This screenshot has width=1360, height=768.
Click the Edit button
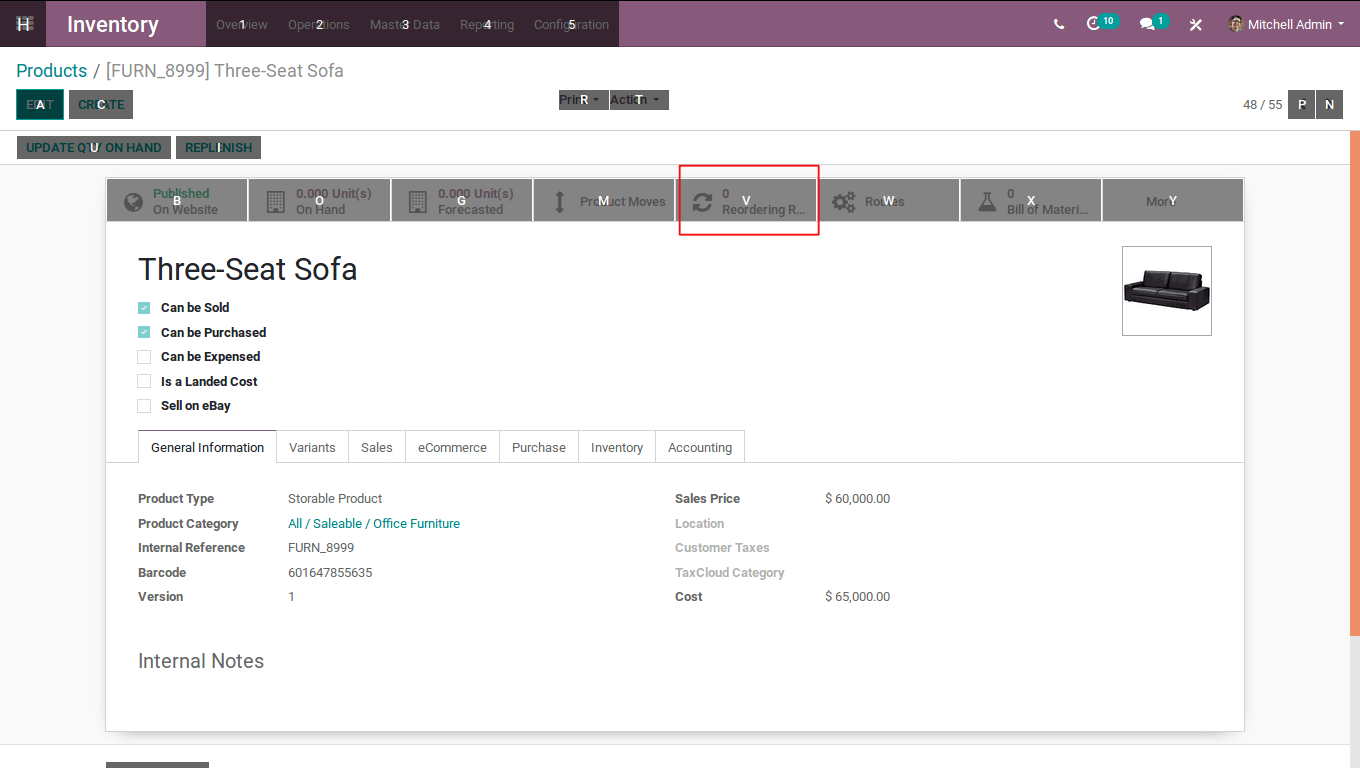tap(40, 104)
